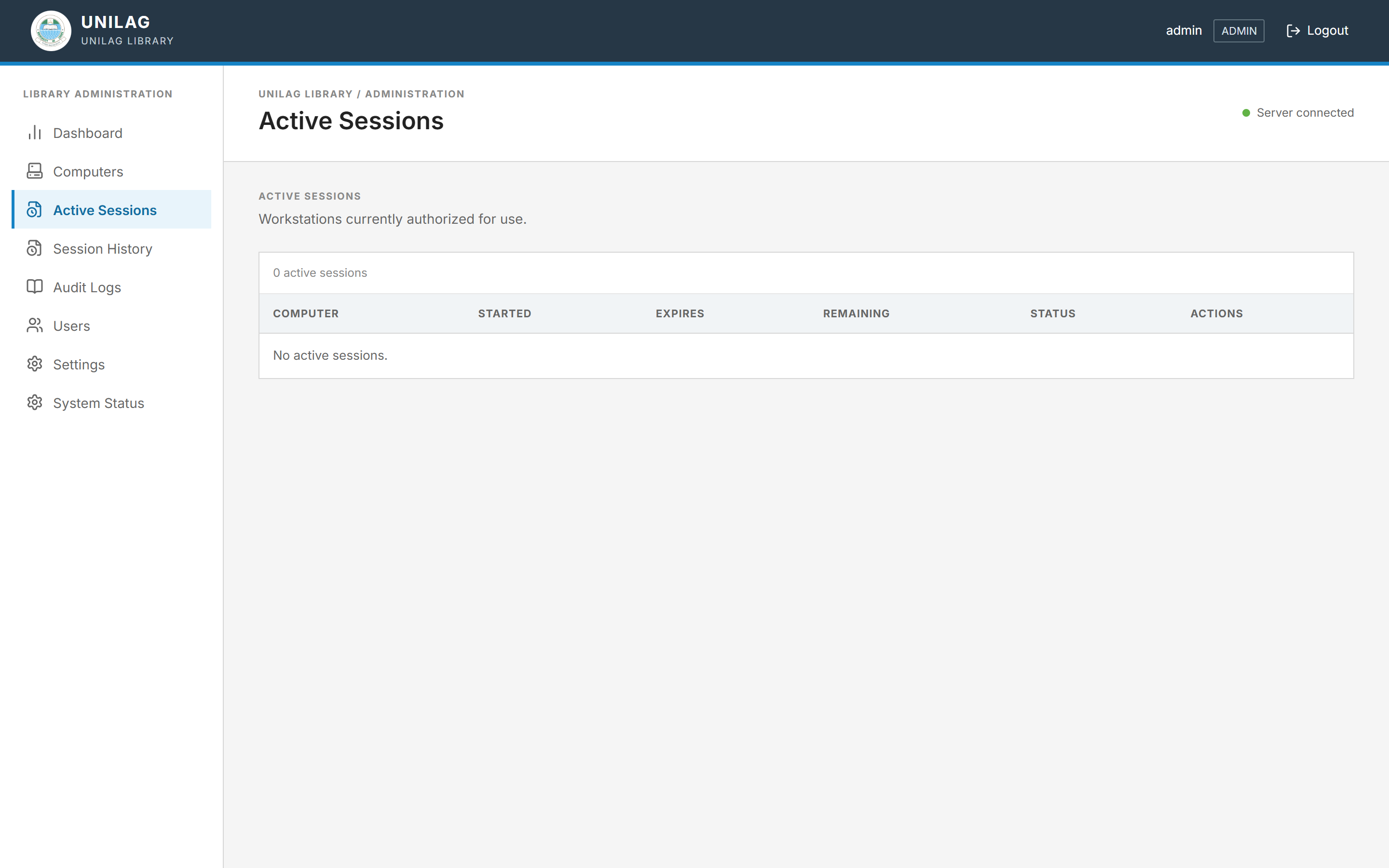Select Active Sessions menu item

point(111,210)
